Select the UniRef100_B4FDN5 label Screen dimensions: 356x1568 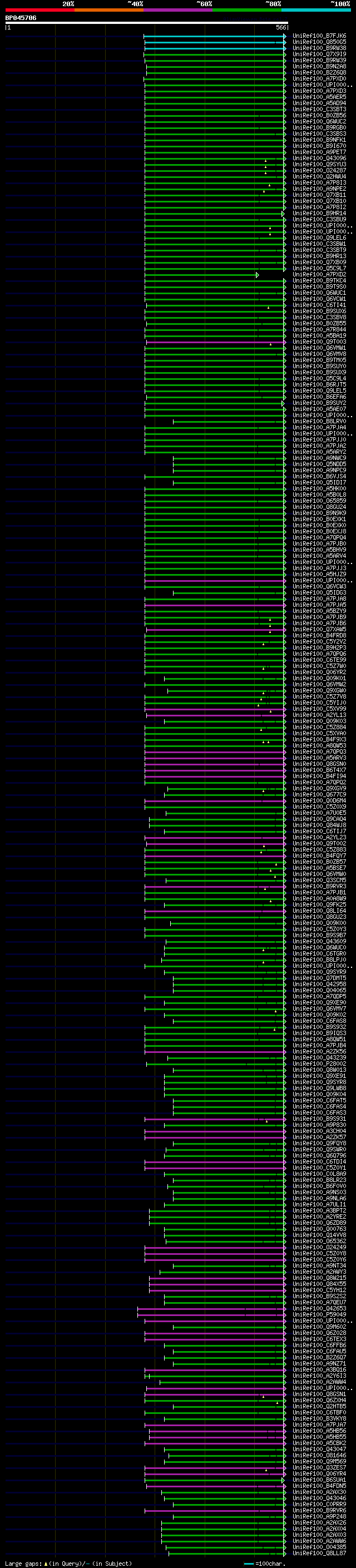coord(319,1486)
